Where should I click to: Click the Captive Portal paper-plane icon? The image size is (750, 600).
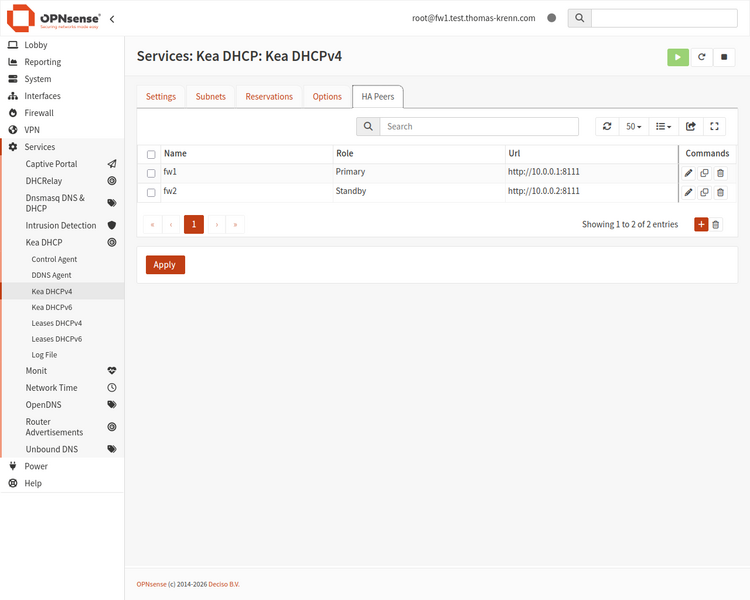pyautogui.click(x=112, y=164)
